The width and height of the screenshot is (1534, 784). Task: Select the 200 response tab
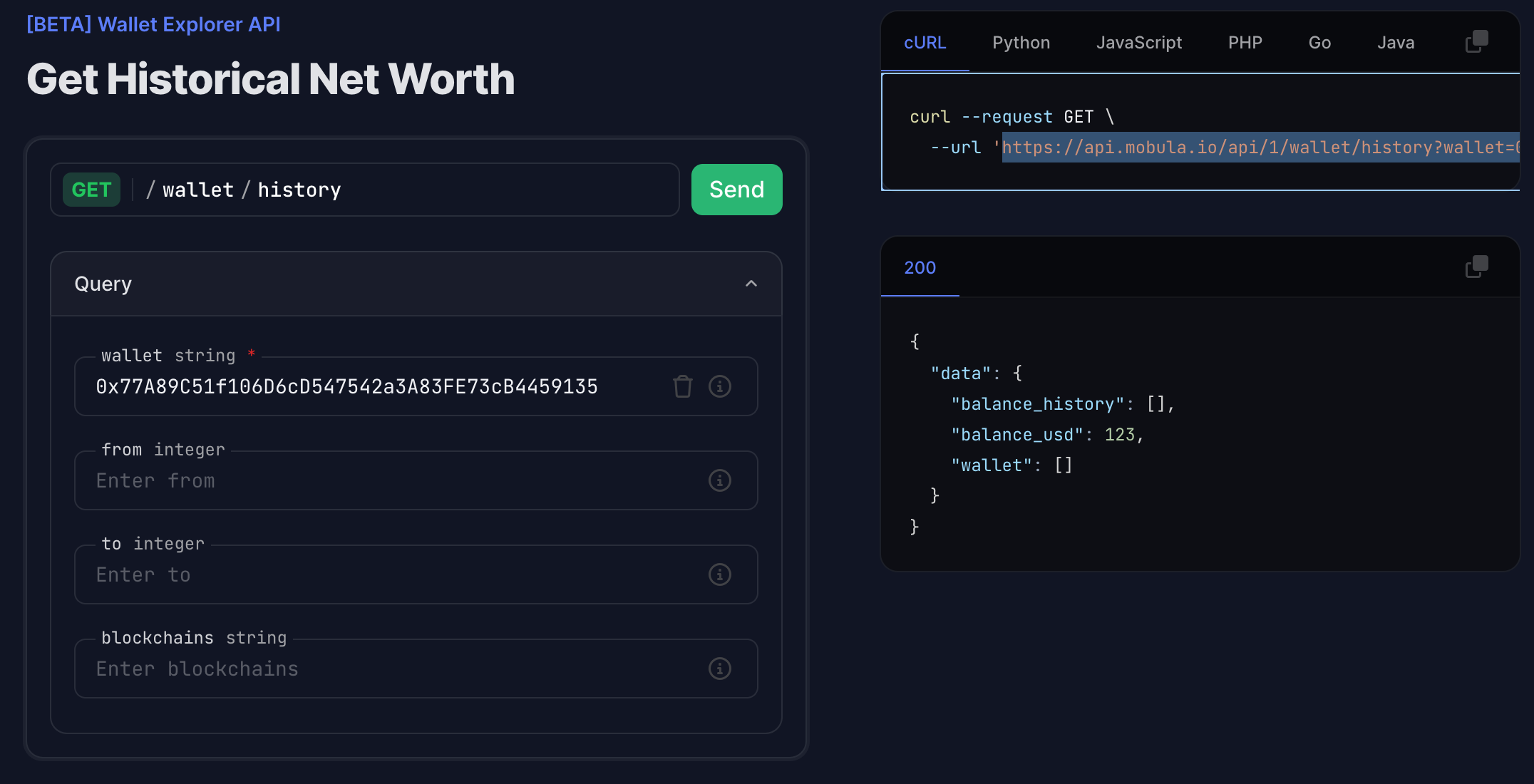click(x=920, y=268)
